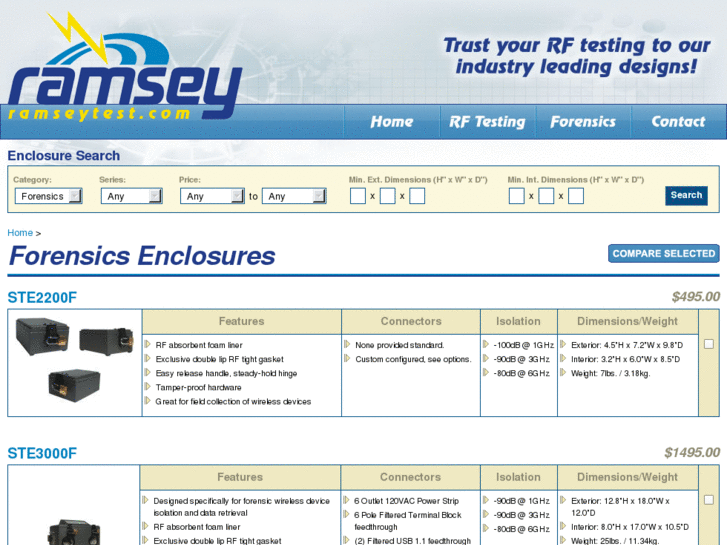This screenshot has height=545, width=727.
Task: Click the COMPARE SELECTED button
Action: [x=663, y=253]
